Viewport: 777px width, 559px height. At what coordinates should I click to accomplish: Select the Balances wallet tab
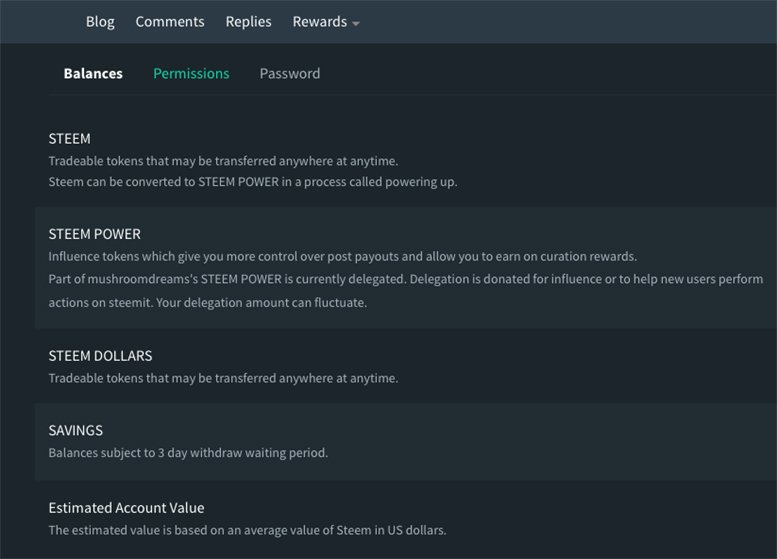[93, 73]
